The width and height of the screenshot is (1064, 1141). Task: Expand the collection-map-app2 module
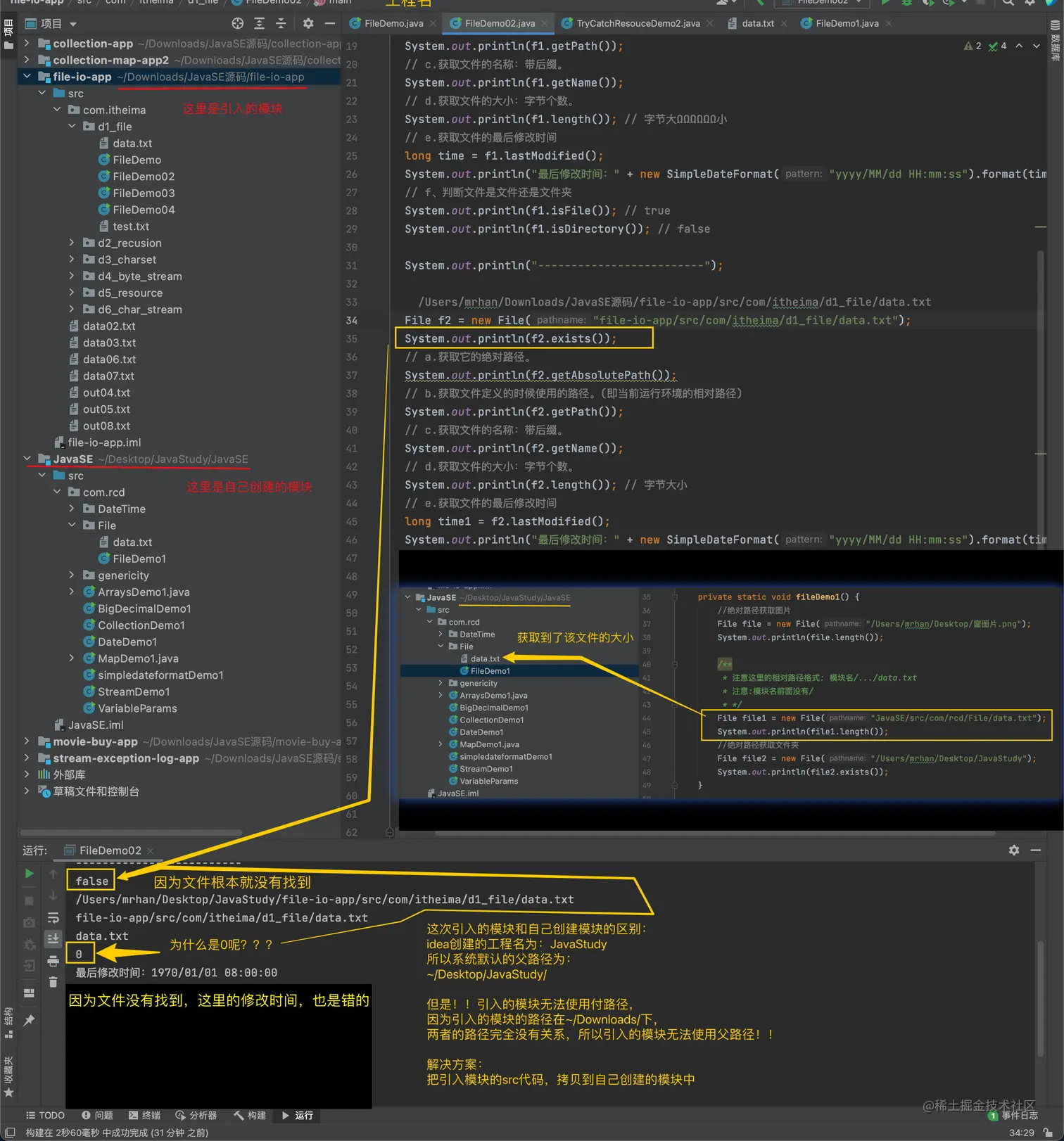point(27,60)
